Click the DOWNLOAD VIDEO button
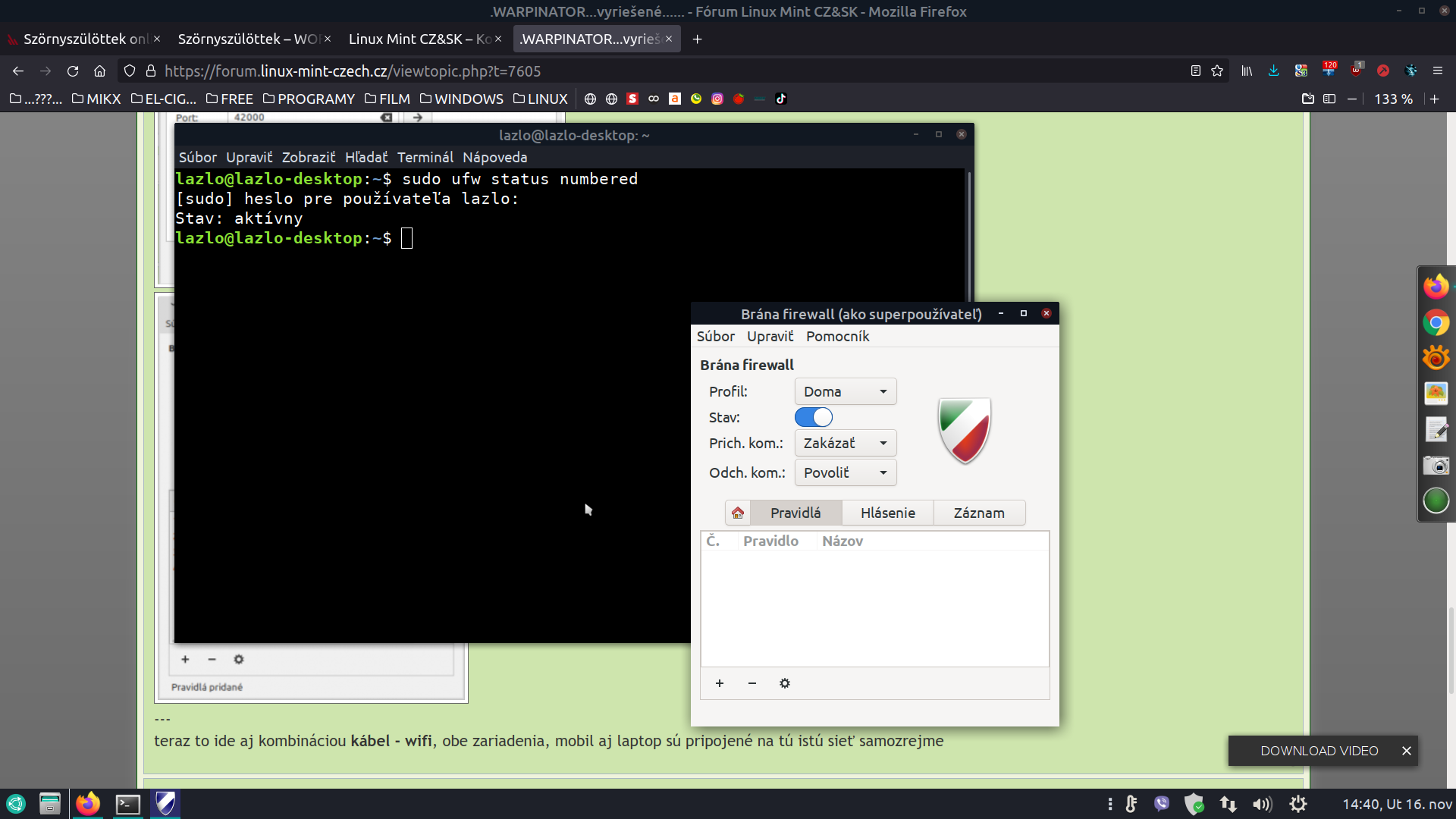This screenshot has width=1456, height=819. click(1319, 751)
